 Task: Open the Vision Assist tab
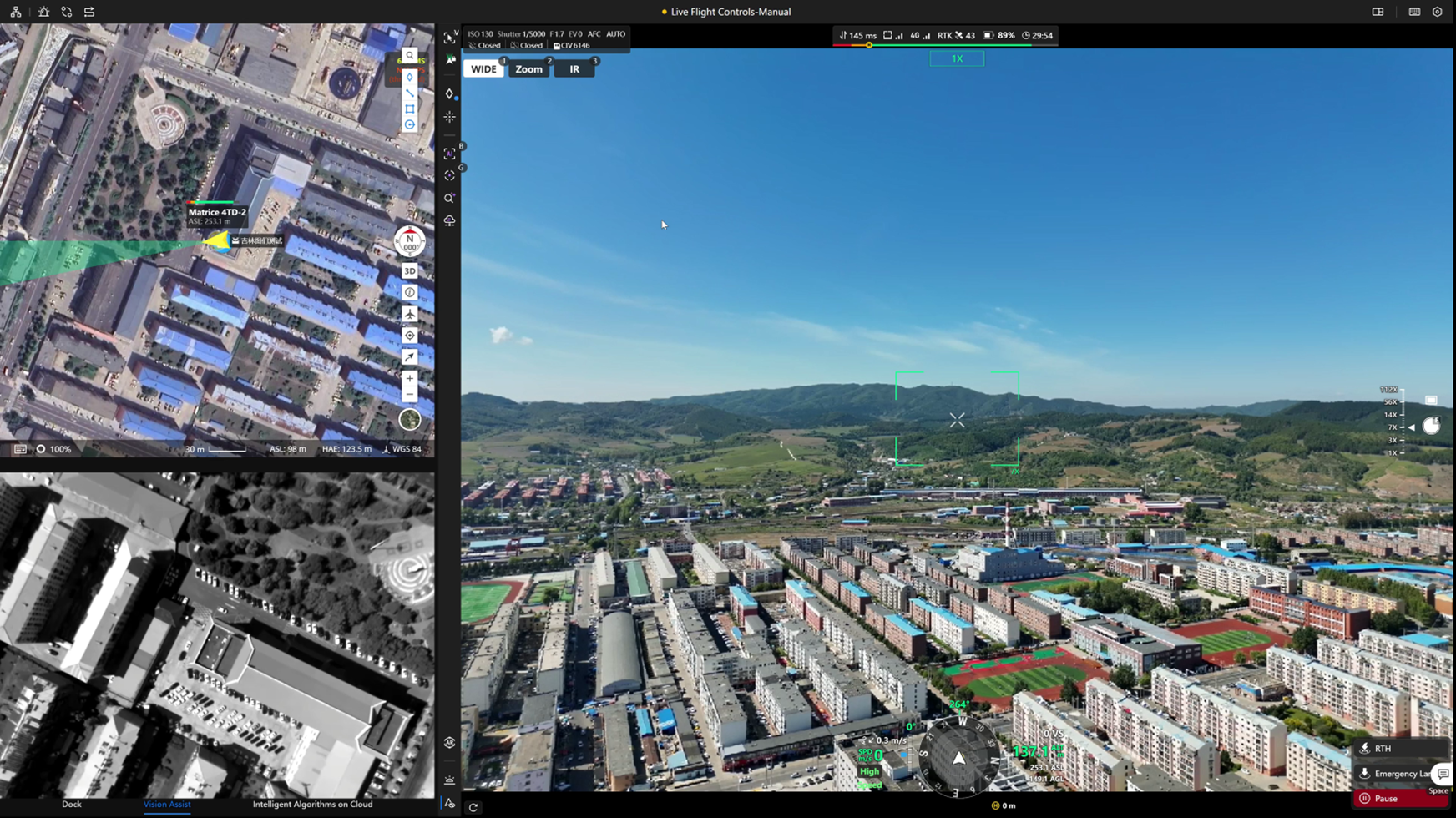point(167,805)
